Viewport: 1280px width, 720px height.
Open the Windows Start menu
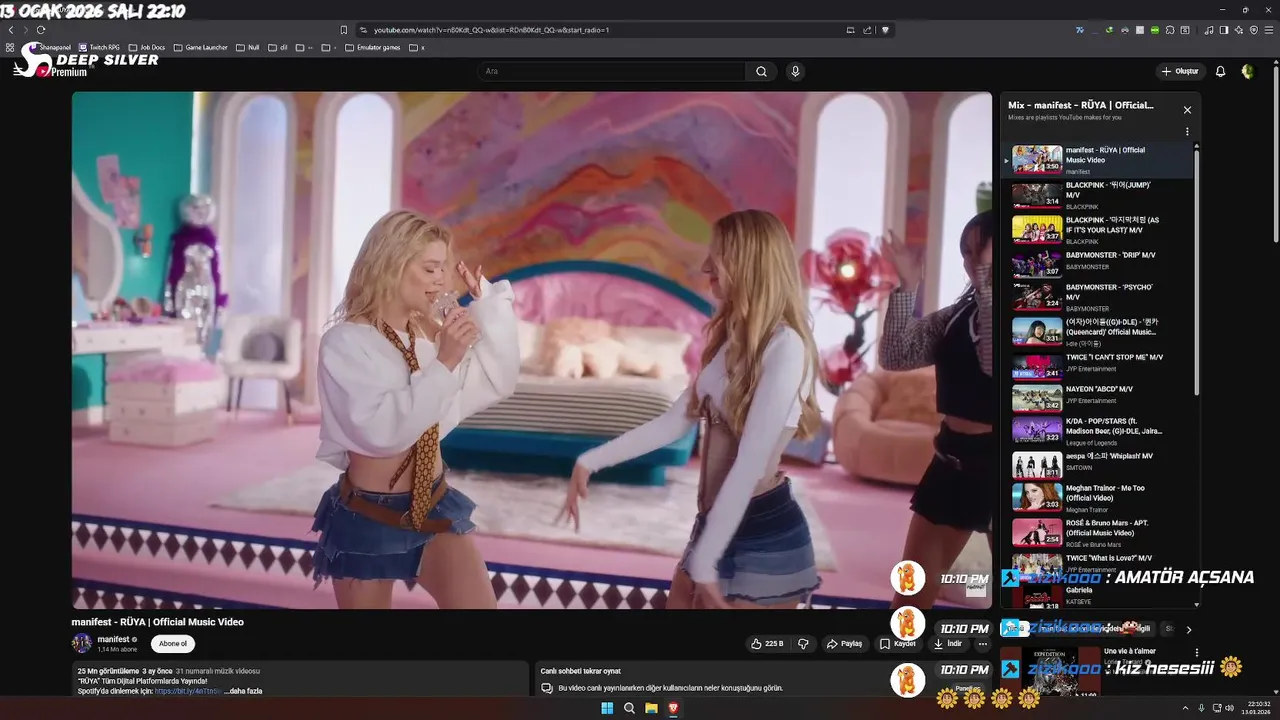click(606, 708)
